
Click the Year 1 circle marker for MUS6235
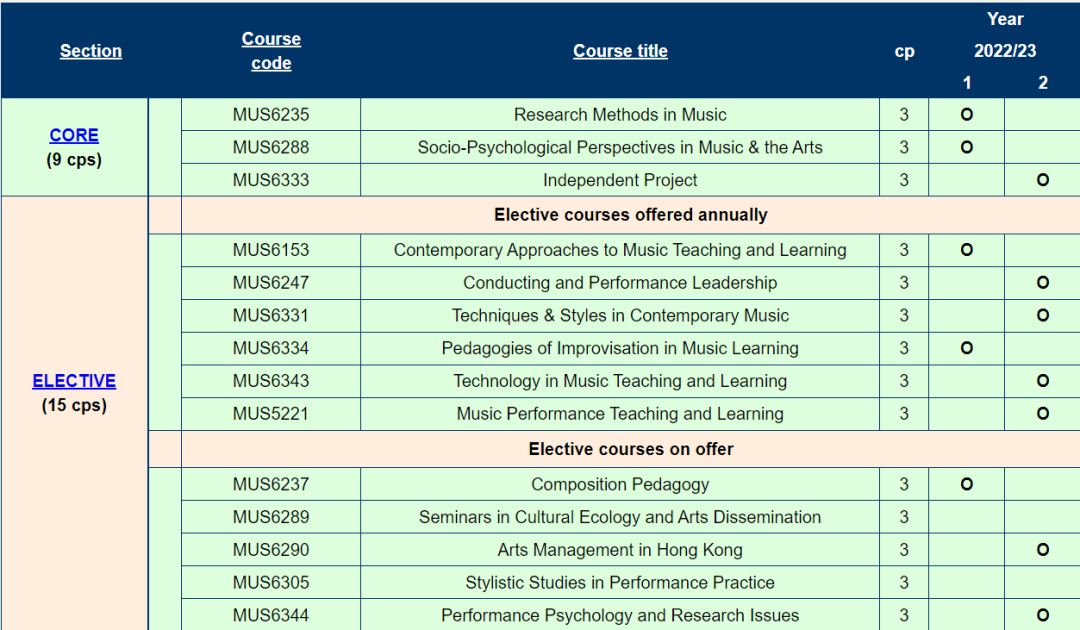pos(967,114)
